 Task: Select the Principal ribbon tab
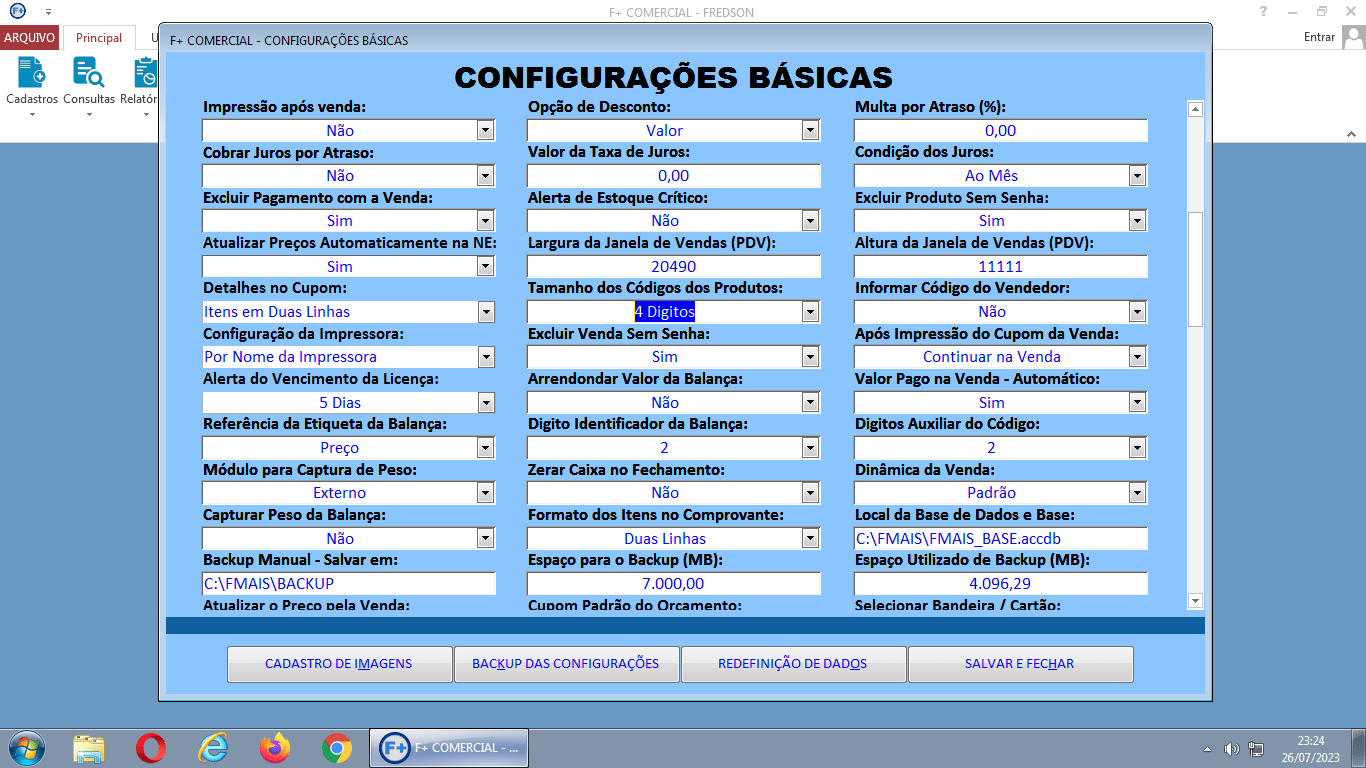(99, 38)
